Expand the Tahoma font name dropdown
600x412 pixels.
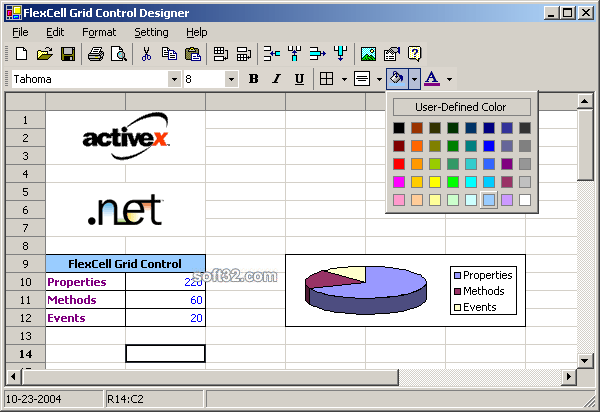174,79
